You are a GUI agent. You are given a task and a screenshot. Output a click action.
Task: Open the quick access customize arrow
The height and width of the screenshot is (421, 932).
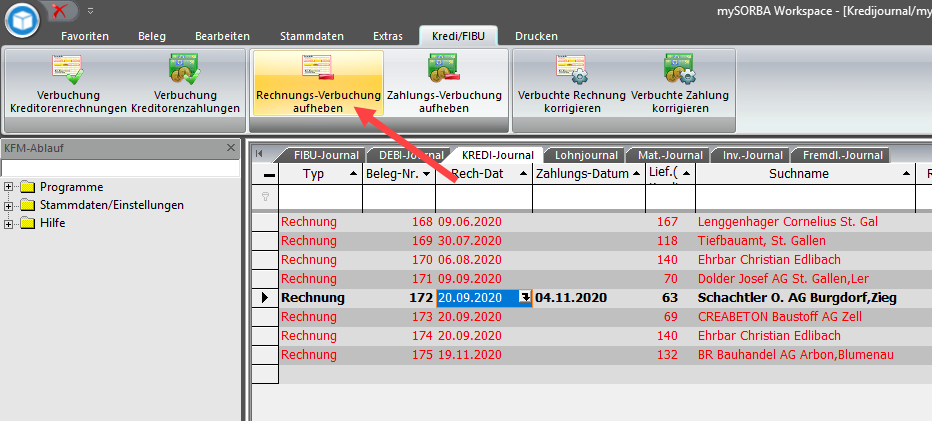tap(90, 11)
